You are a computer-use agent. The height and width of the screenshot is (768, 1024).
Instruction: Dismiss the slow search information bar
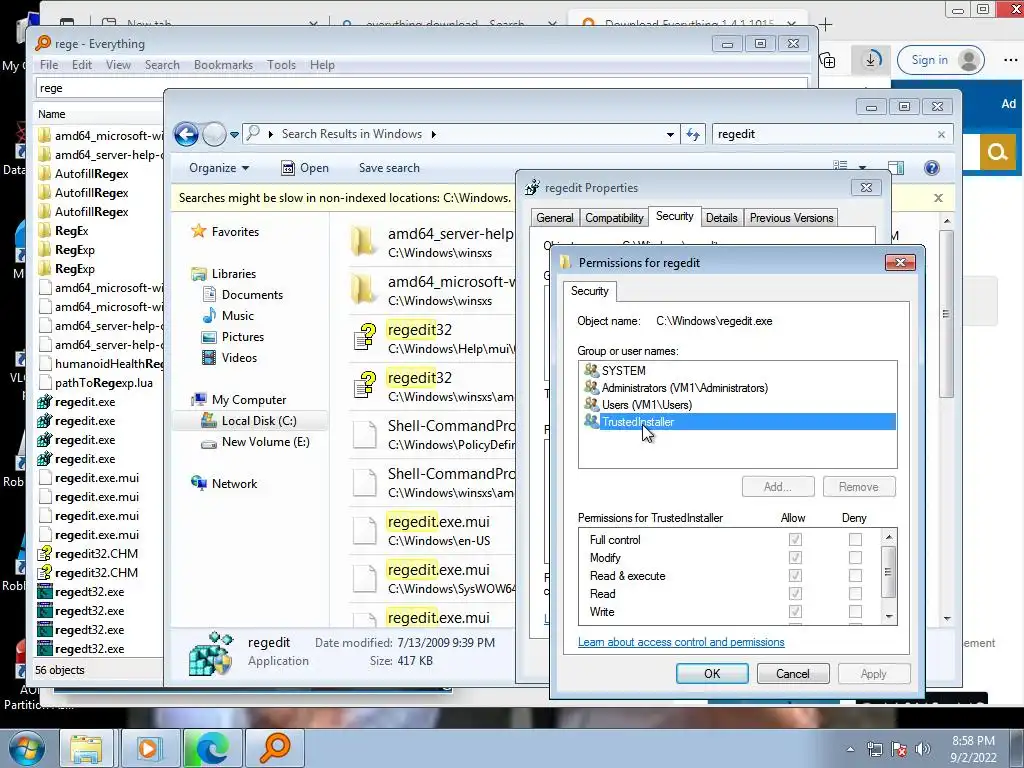click(938, 198)
